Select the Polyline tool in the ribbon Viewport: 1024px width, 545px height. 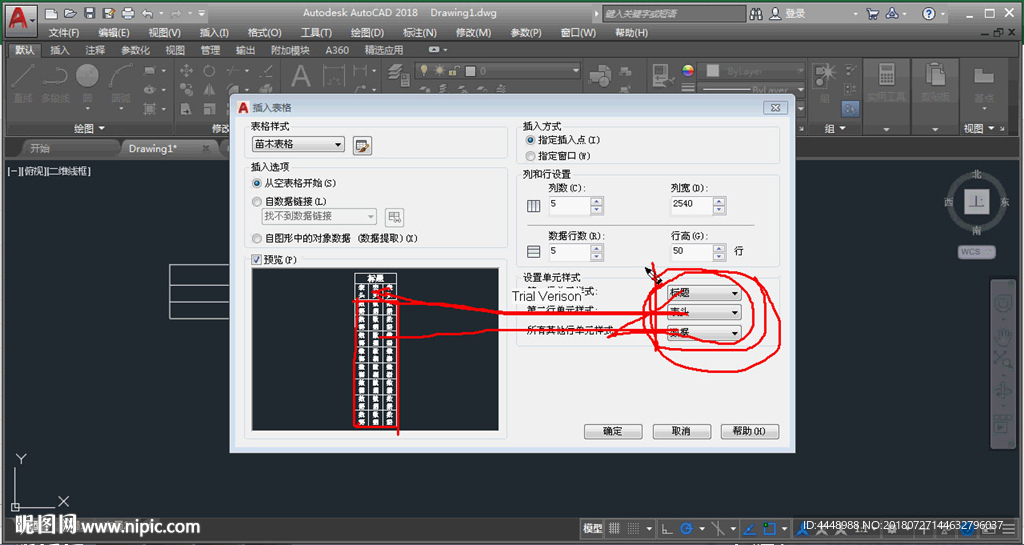pos(56,82)
